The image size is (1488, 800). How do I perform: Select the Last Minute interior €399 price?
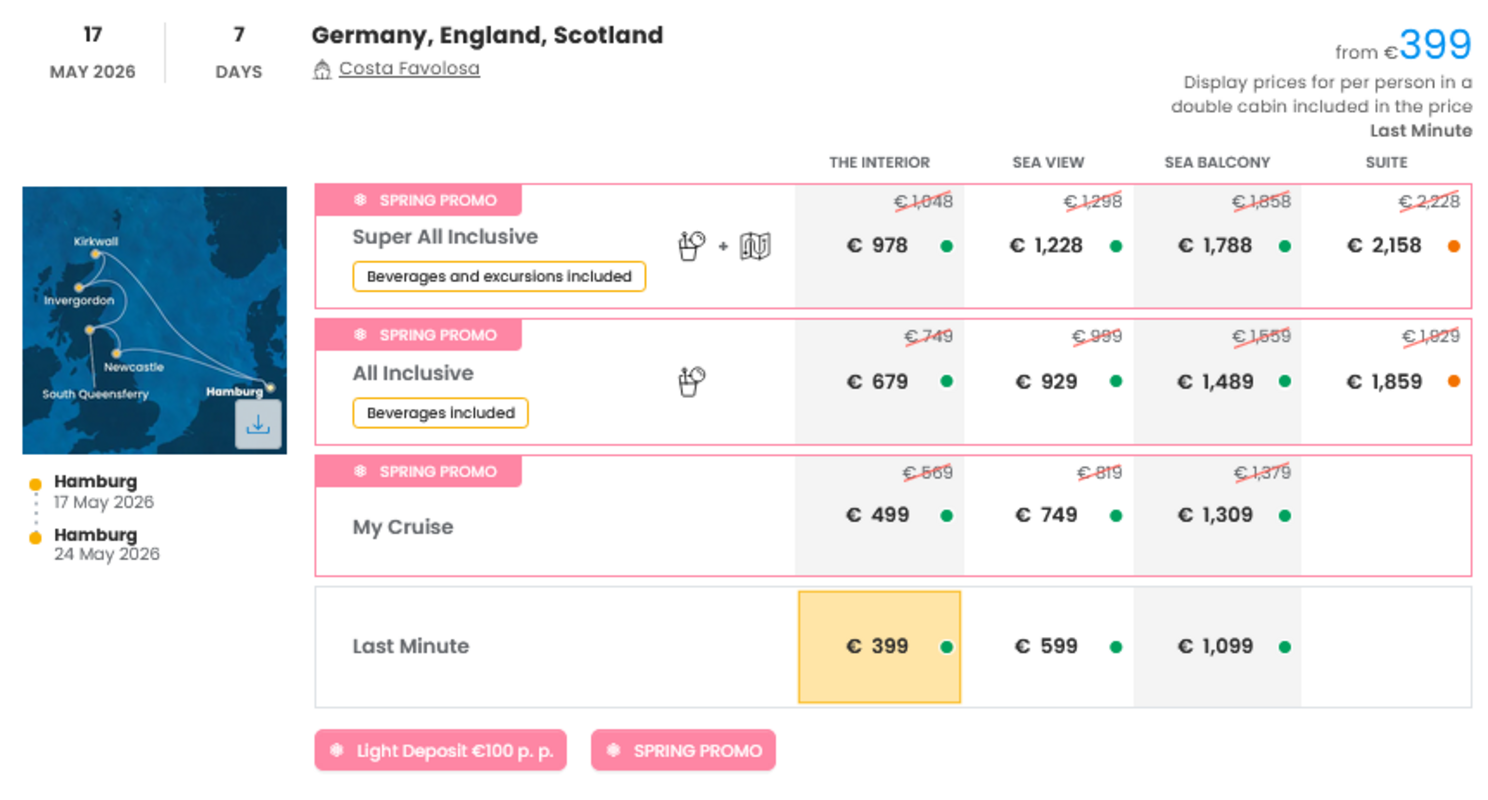coord(878,647)
